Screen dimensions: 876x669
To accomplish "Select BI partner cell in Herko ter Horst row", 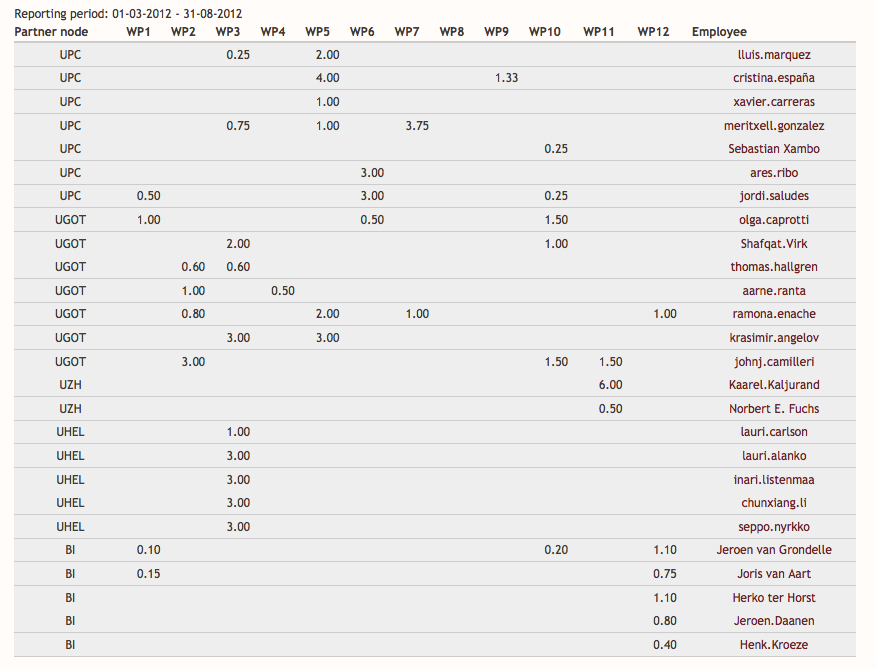I will click(x=70, y=598).
